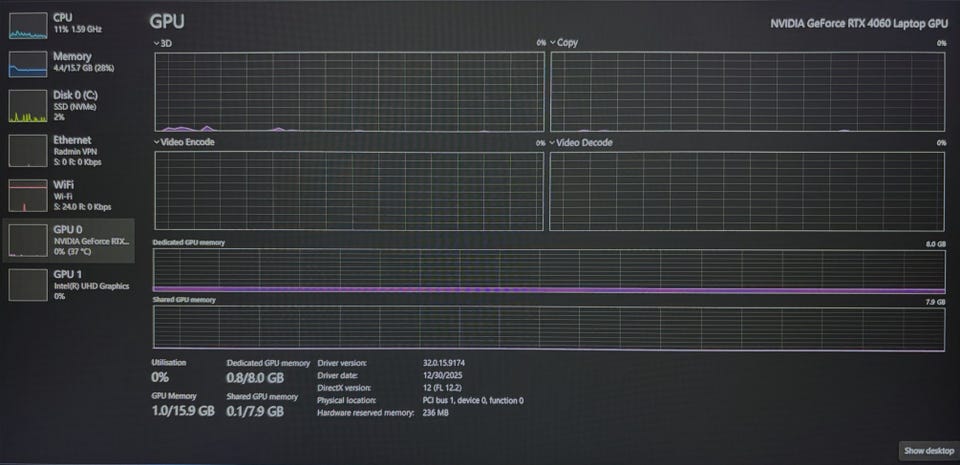This screenshot has width=960, height=465.
Task: Click the Video Encode graph area
Action: pyautogui.click(x=349, y=191)
